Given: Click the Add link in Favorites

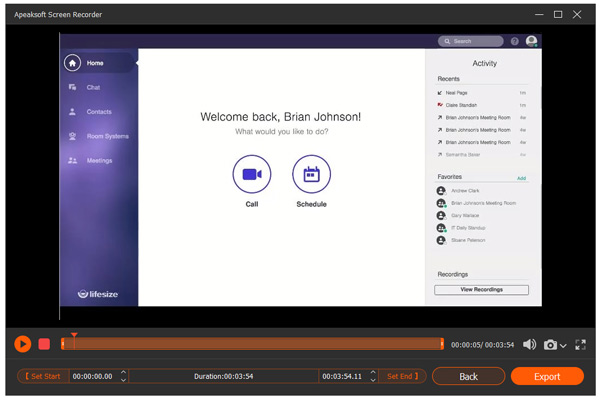Looking at the screenshot, I should click(x=522, y=178).
